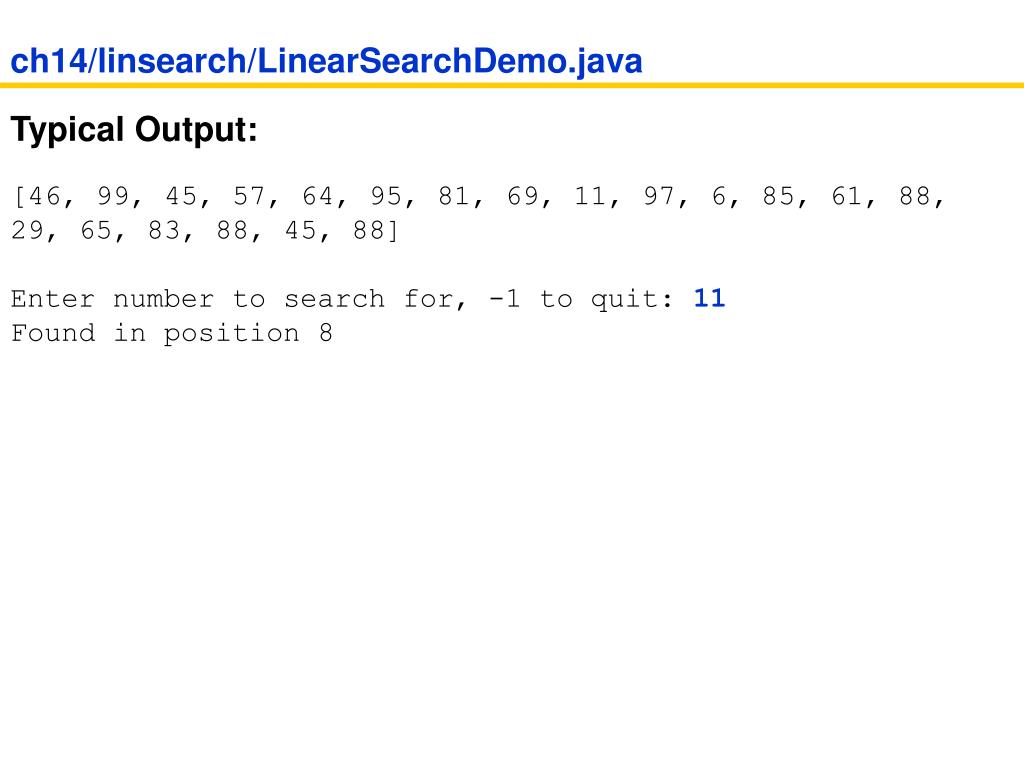Click the value 97 in the array
Viewport: 1024px width, 768px height.
(x=659, y=196)
